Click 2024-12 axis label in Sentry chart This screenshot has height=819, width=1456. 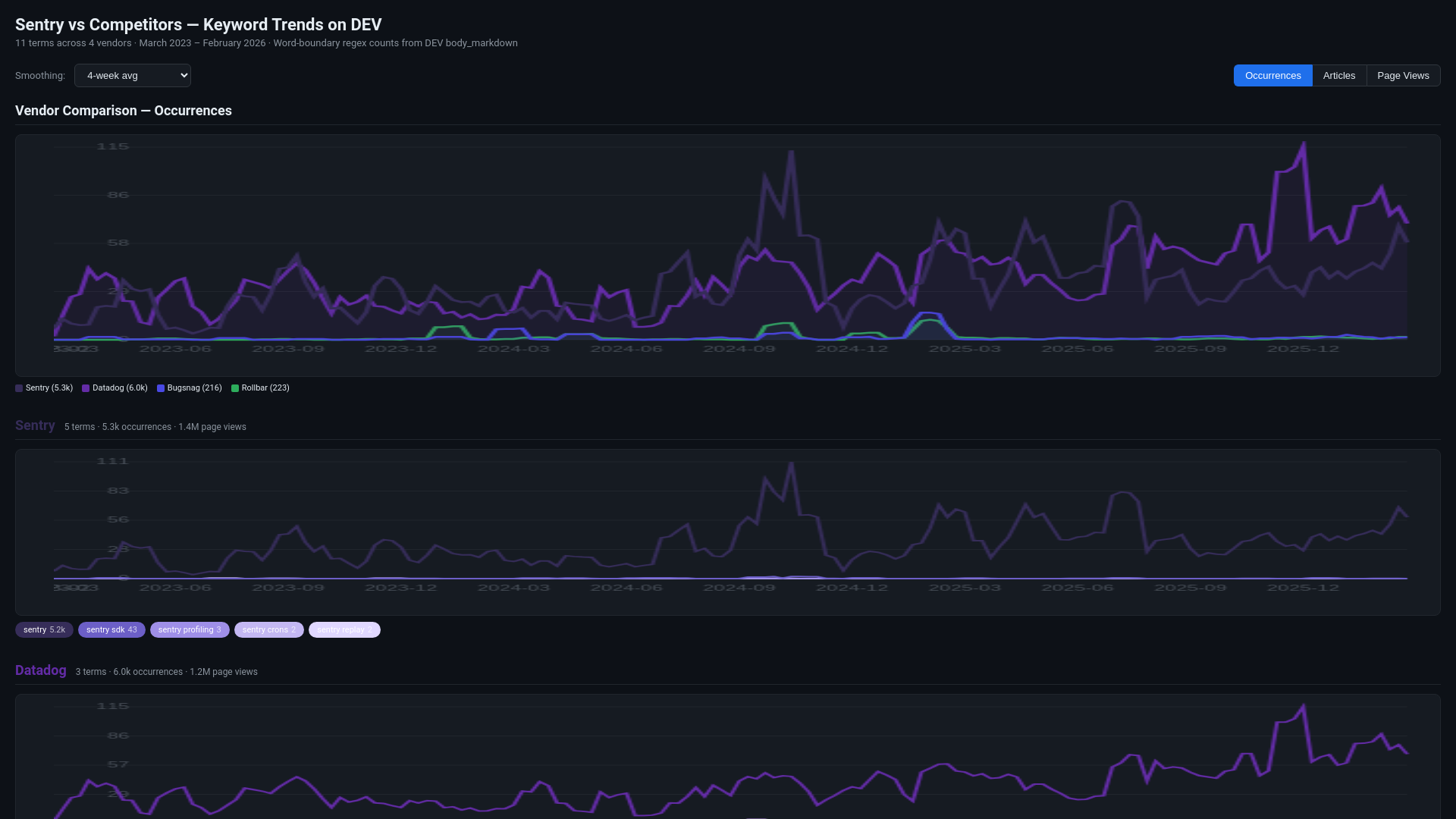852,588
